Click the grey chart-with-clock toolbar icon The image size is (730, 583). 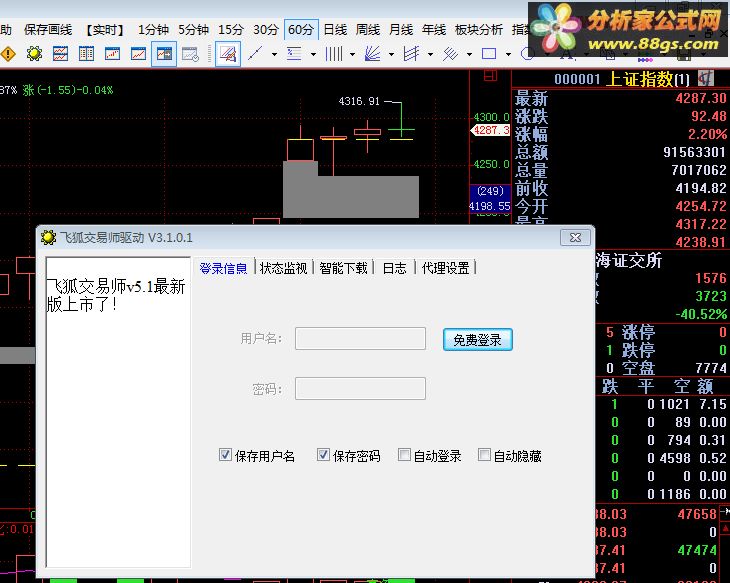click(190, 54)
